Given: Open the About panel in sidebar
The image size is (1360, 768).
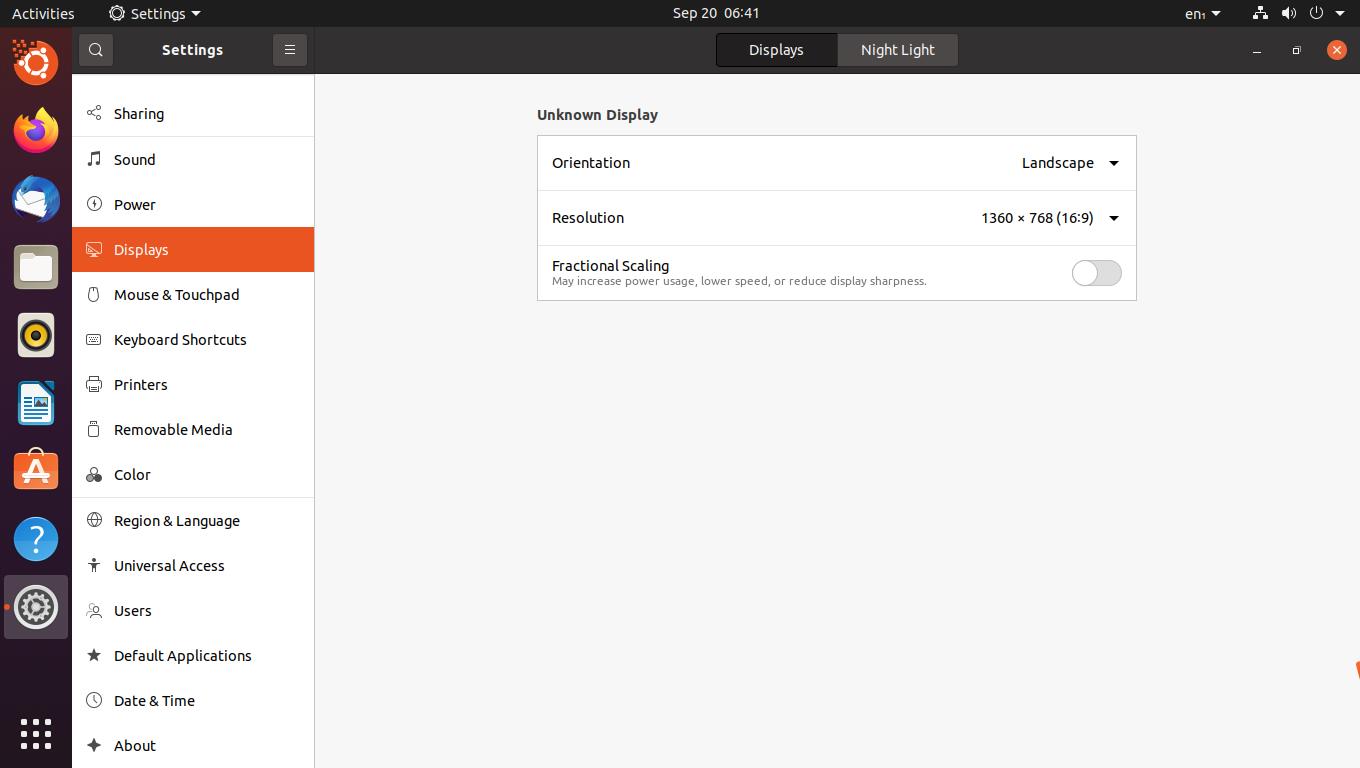Looking at the screenshot, I should tap(193, 746).
